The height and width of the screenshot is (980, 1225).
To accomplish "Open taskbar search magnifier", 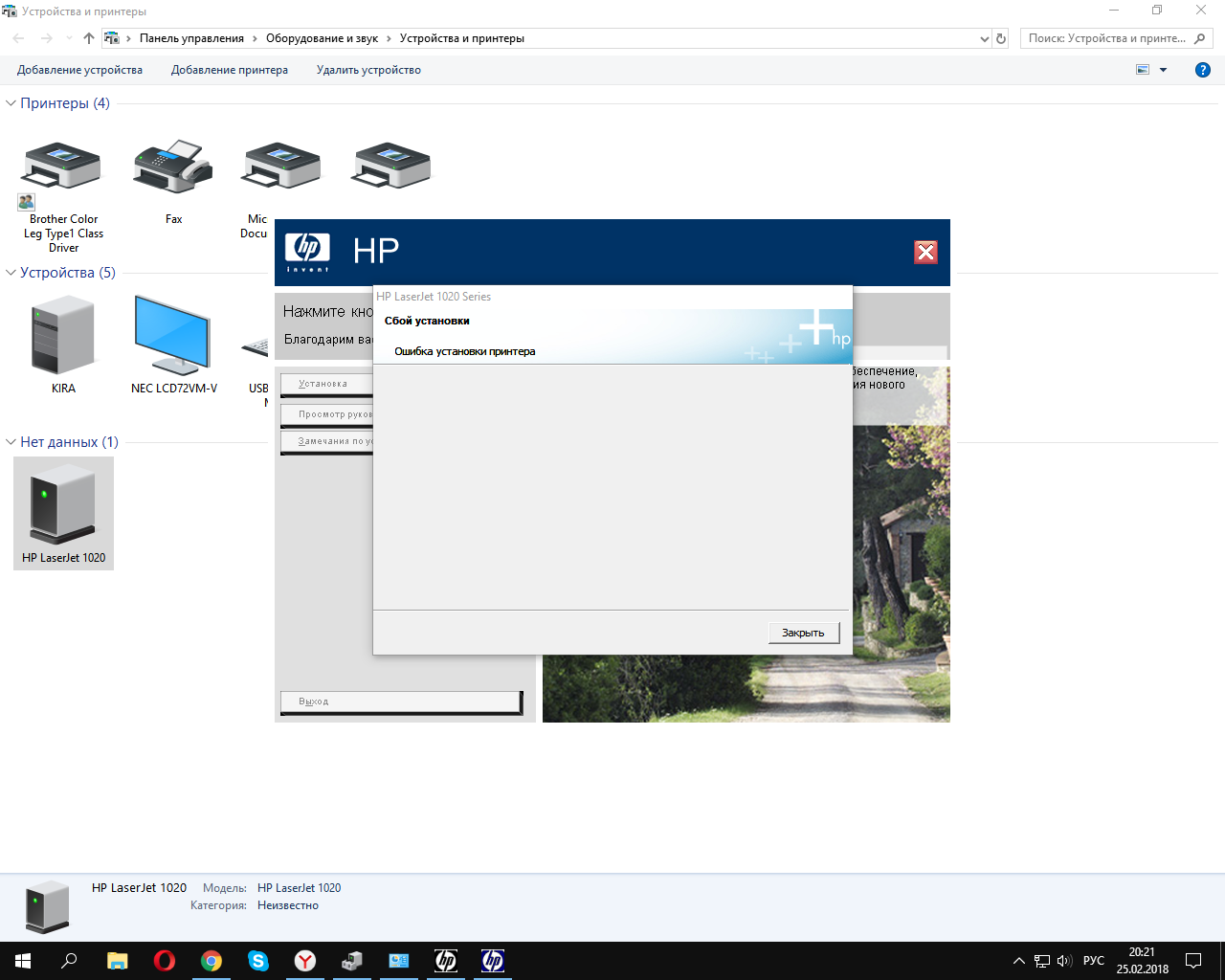I will point(69,961).
